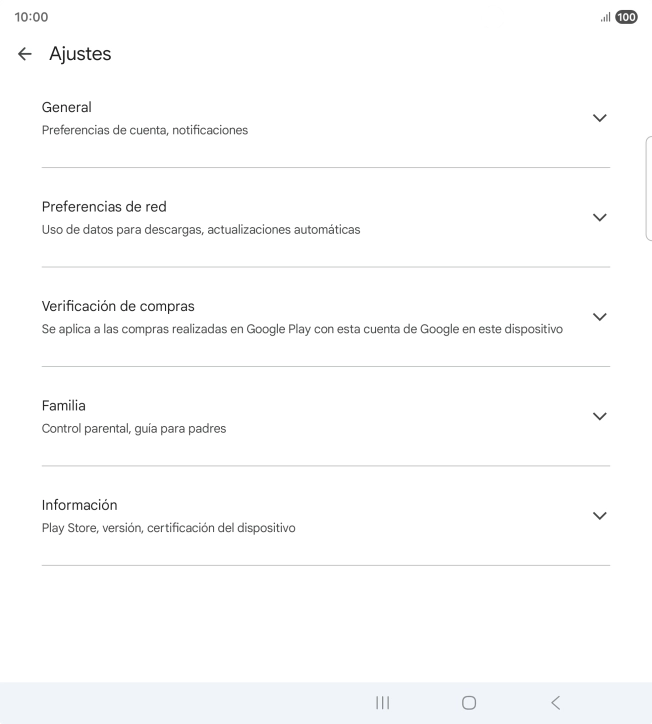Viewport: 652px width, 724px height.
Task: Select the Familia heading
Action: pos(63,405)
